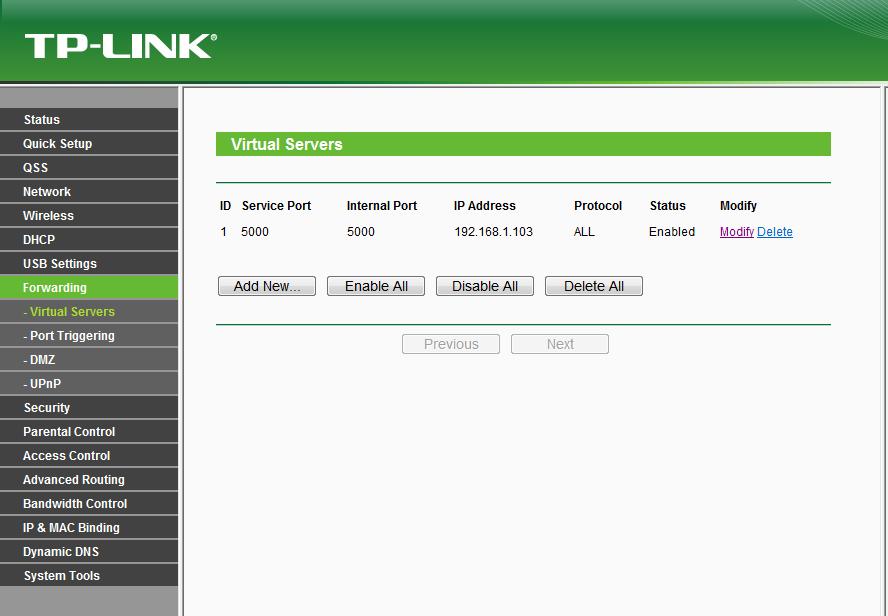Delete the port 5000 virtual server entry

775,232
